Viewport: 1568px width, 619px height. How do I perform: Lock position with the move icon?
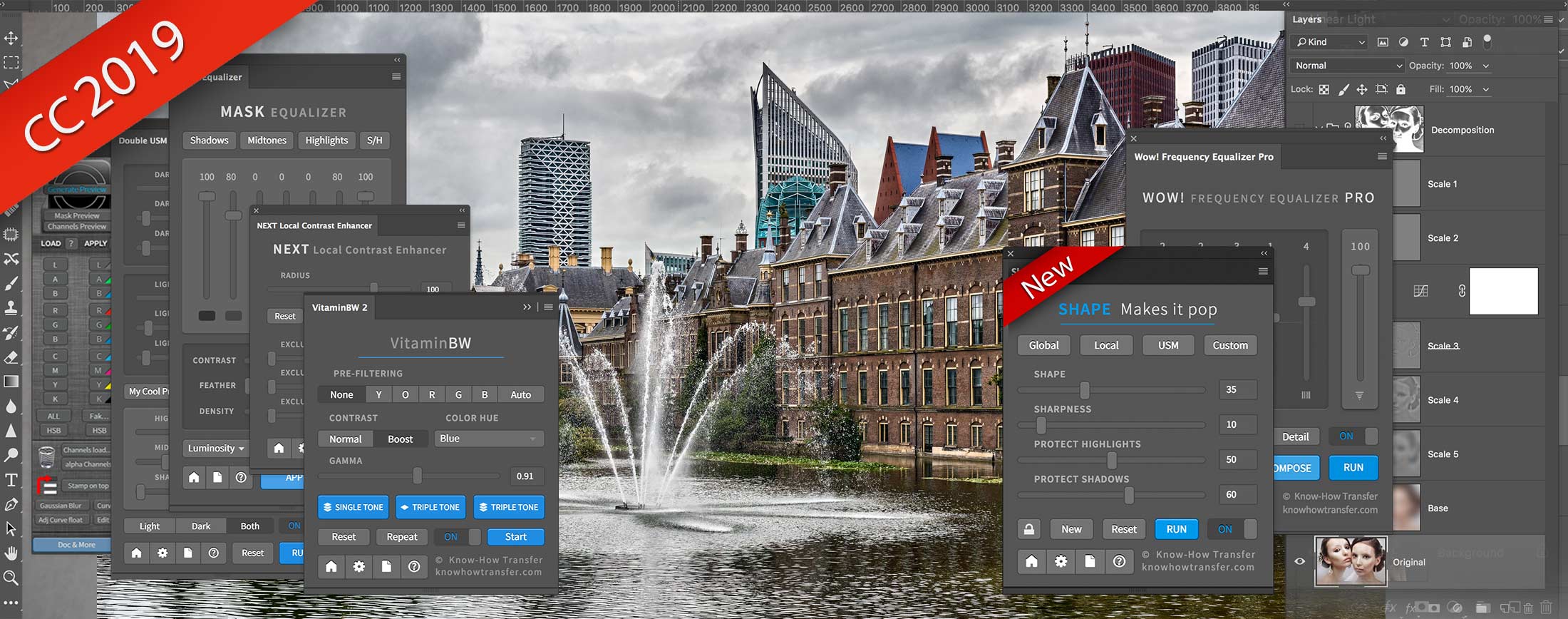click(1362, 89)
